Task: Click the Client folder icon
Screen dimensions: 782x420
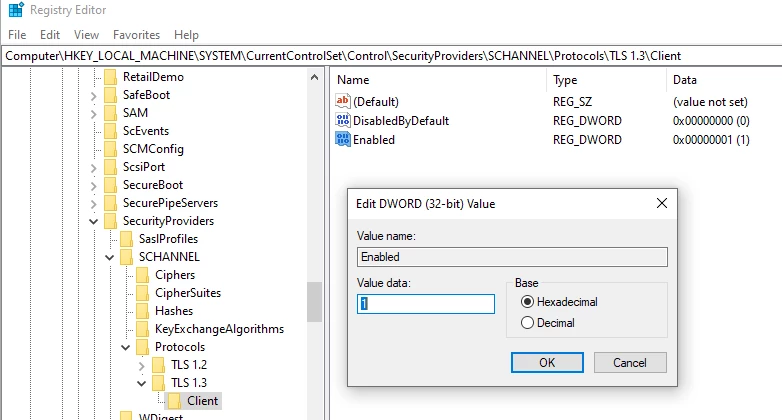Action: 175,401
